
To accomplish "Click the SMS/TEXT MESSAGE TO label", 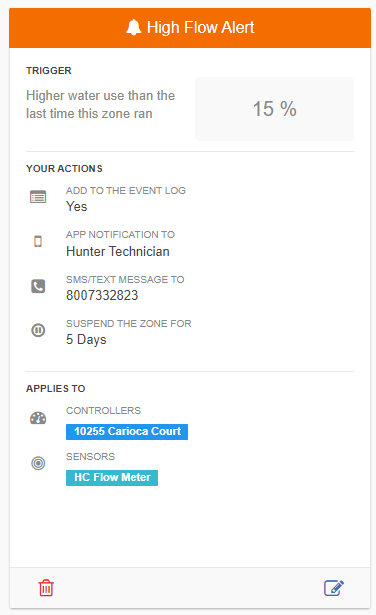I will [125, 279].
